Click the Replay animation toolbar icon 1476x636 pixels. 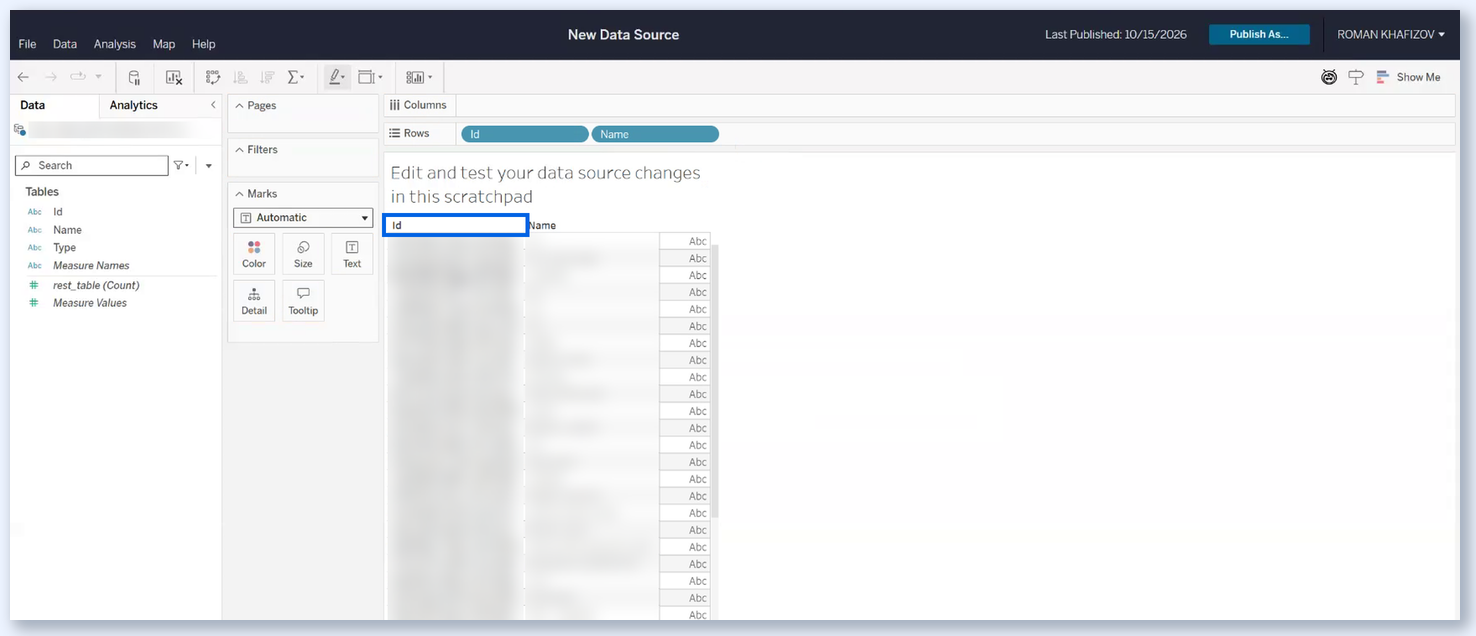[78, 77]
